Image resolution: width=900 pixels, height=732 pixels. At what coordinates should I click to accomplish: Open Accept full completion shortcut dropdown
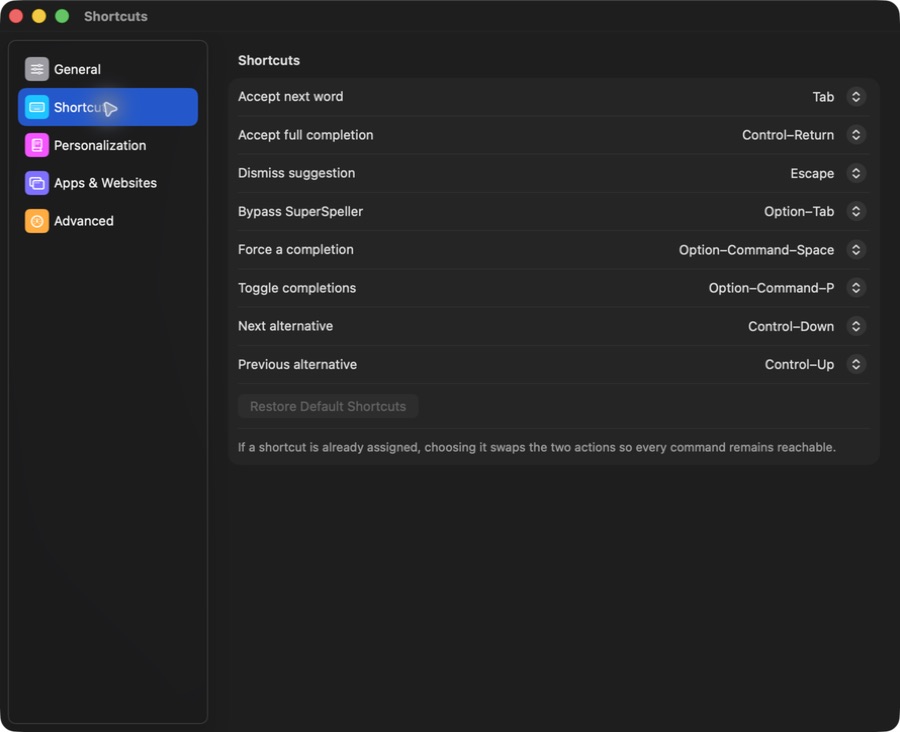pyautogui.click(x=856, y=135)
